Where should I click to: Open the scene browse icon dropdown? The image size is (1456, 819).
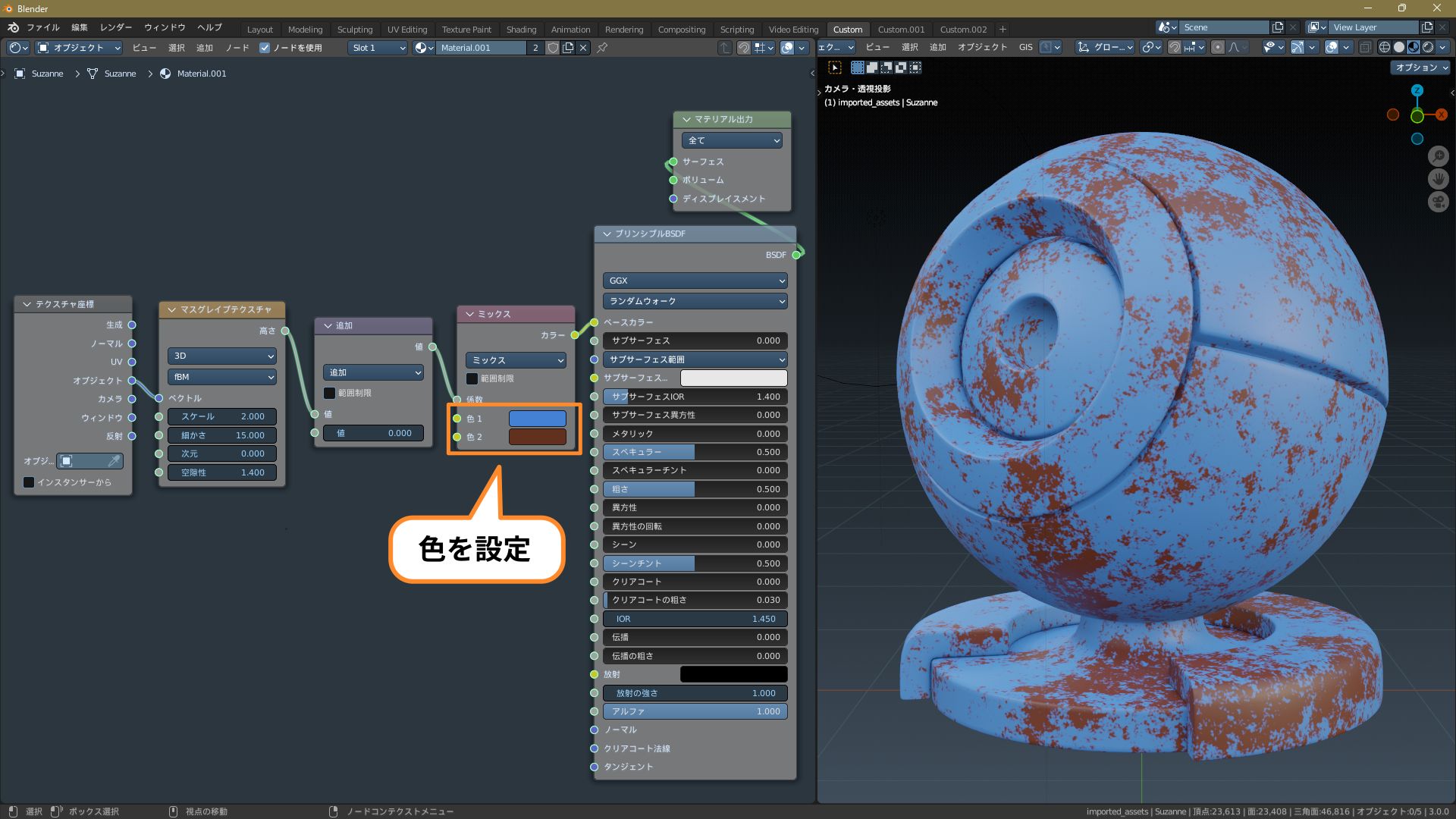1168,28
